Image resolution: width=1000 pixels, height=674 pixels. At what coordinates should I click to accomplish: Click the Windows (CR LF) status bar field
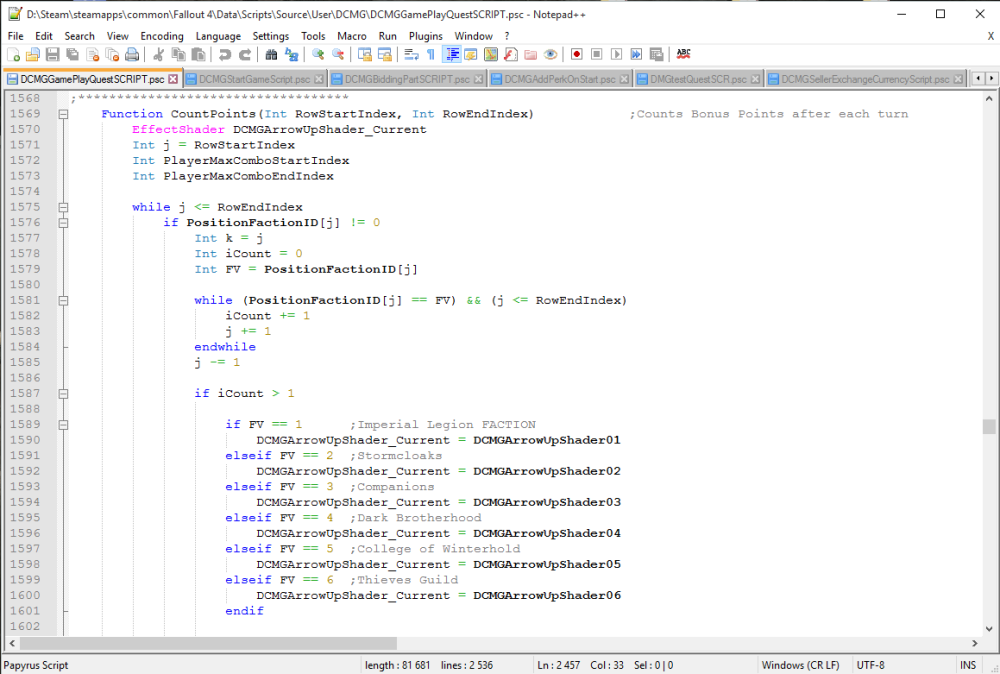point(800,665)
